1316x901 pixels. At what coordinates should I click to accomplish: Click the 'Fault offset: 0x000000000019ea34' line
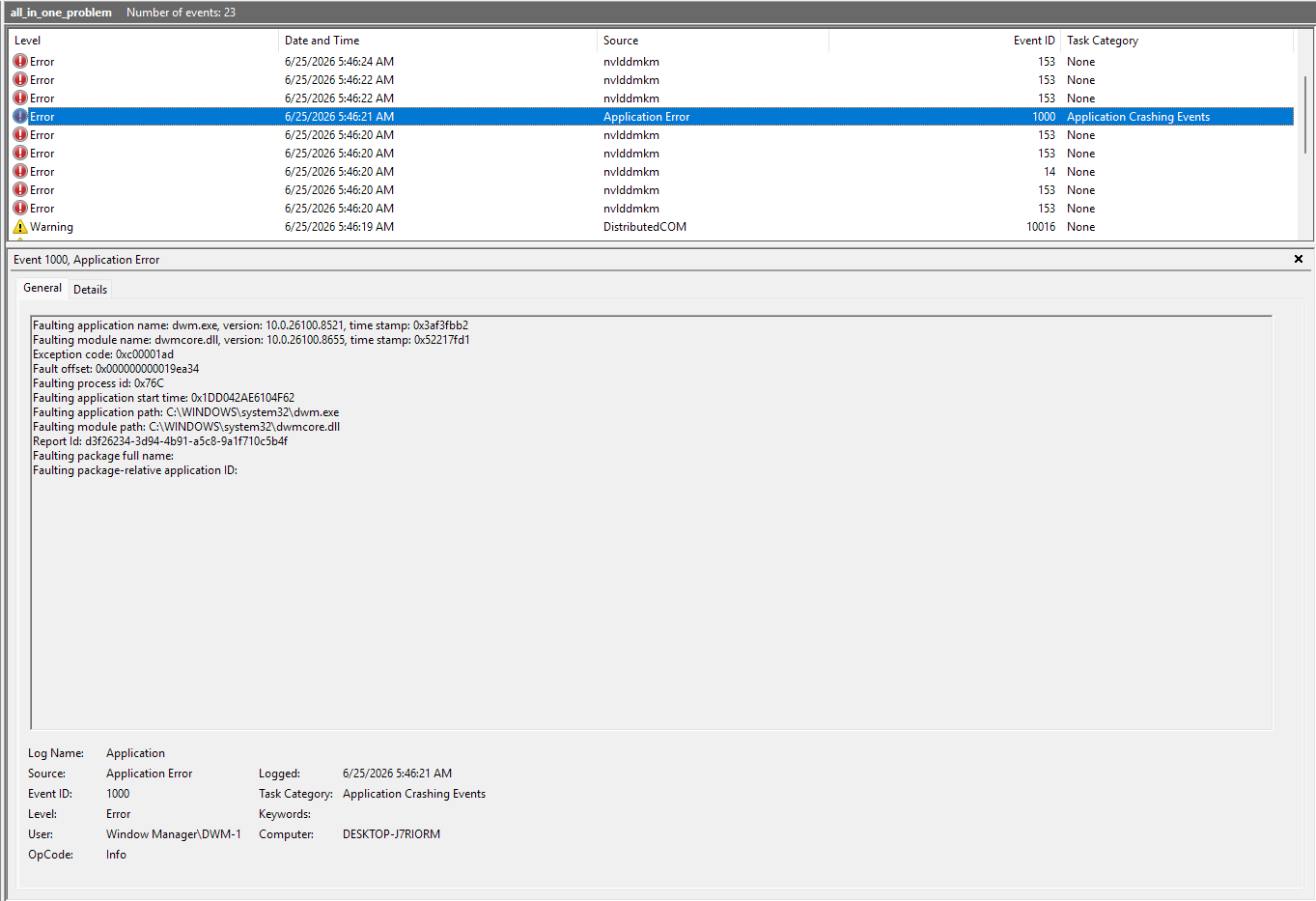[116, 369]
